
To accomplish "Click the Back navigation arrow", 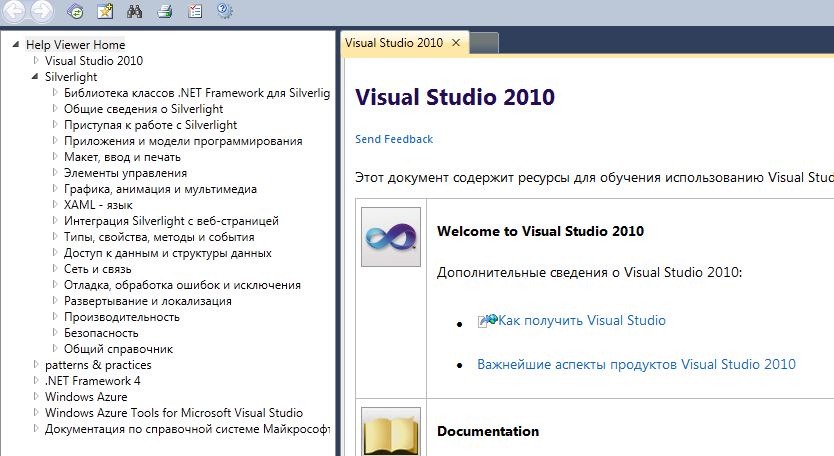I will 15,12.
